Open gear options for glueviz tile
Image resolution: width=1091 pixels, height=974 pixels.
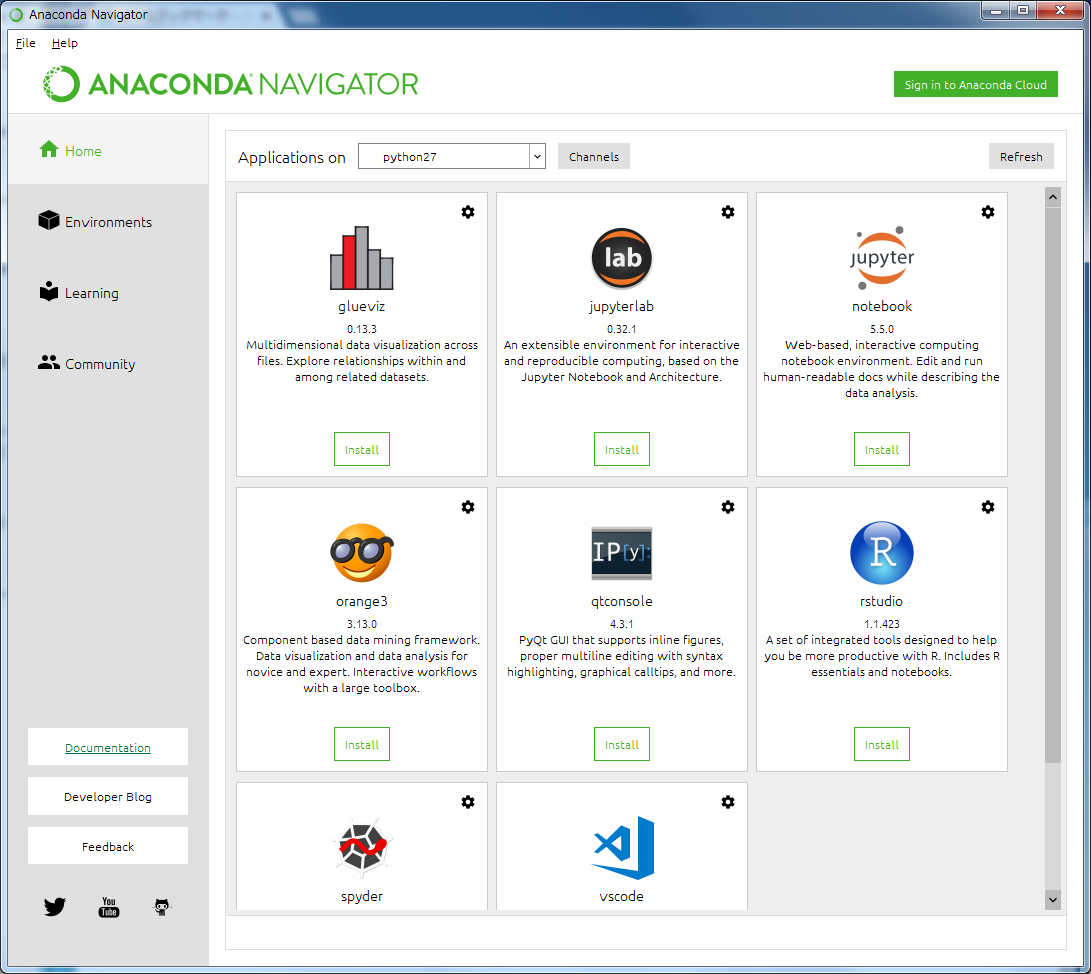467,212
